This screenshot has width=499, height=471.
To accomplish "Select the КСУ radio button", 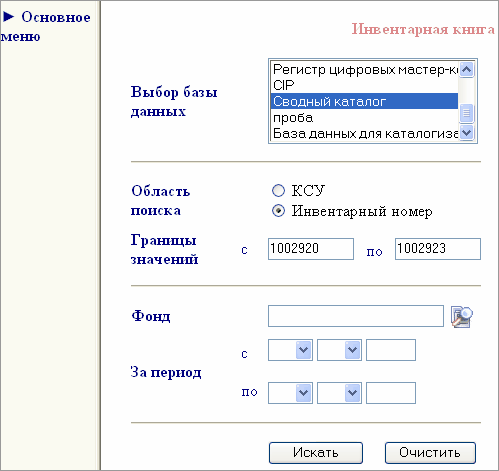I will (278, 191).
